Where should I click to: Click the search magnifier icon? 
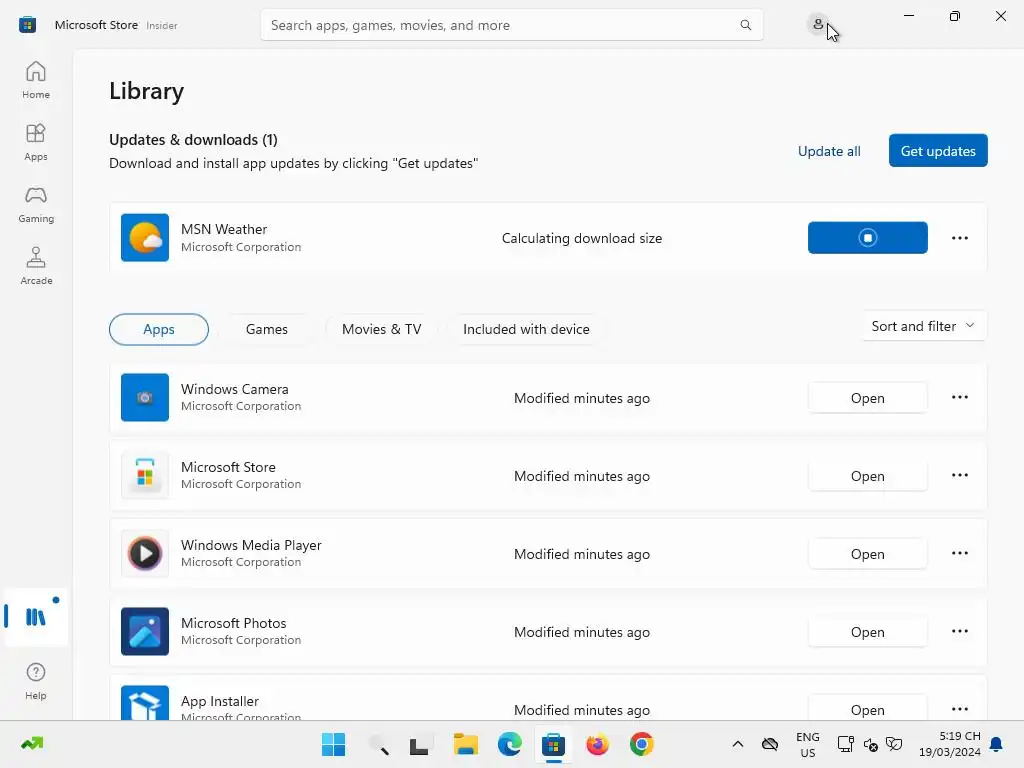(x=745, y=25)
